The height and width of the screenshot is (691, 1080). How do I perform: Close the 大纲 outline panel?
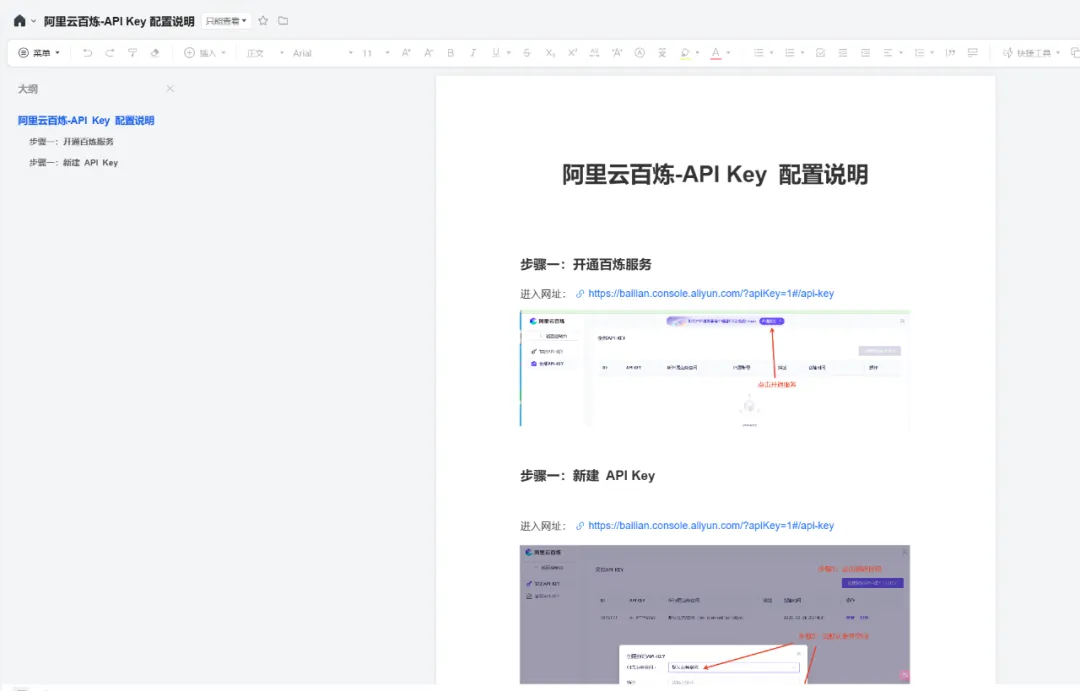170,88
